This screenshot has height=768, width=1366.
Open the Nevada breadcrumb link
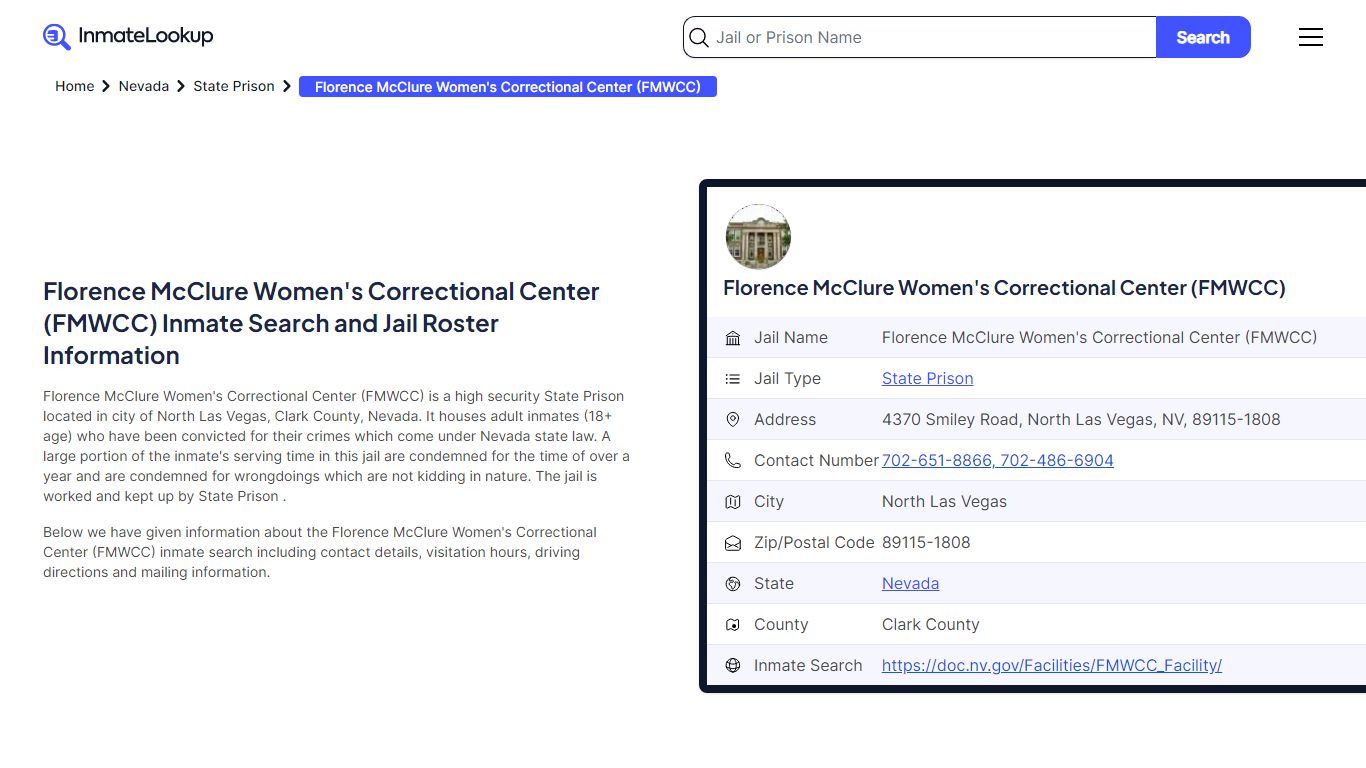point(144,87)
